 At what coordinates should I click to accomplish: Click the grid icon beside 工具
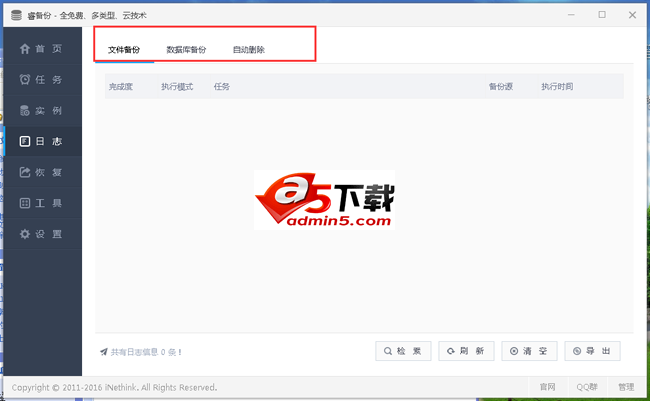pos(25,203)
